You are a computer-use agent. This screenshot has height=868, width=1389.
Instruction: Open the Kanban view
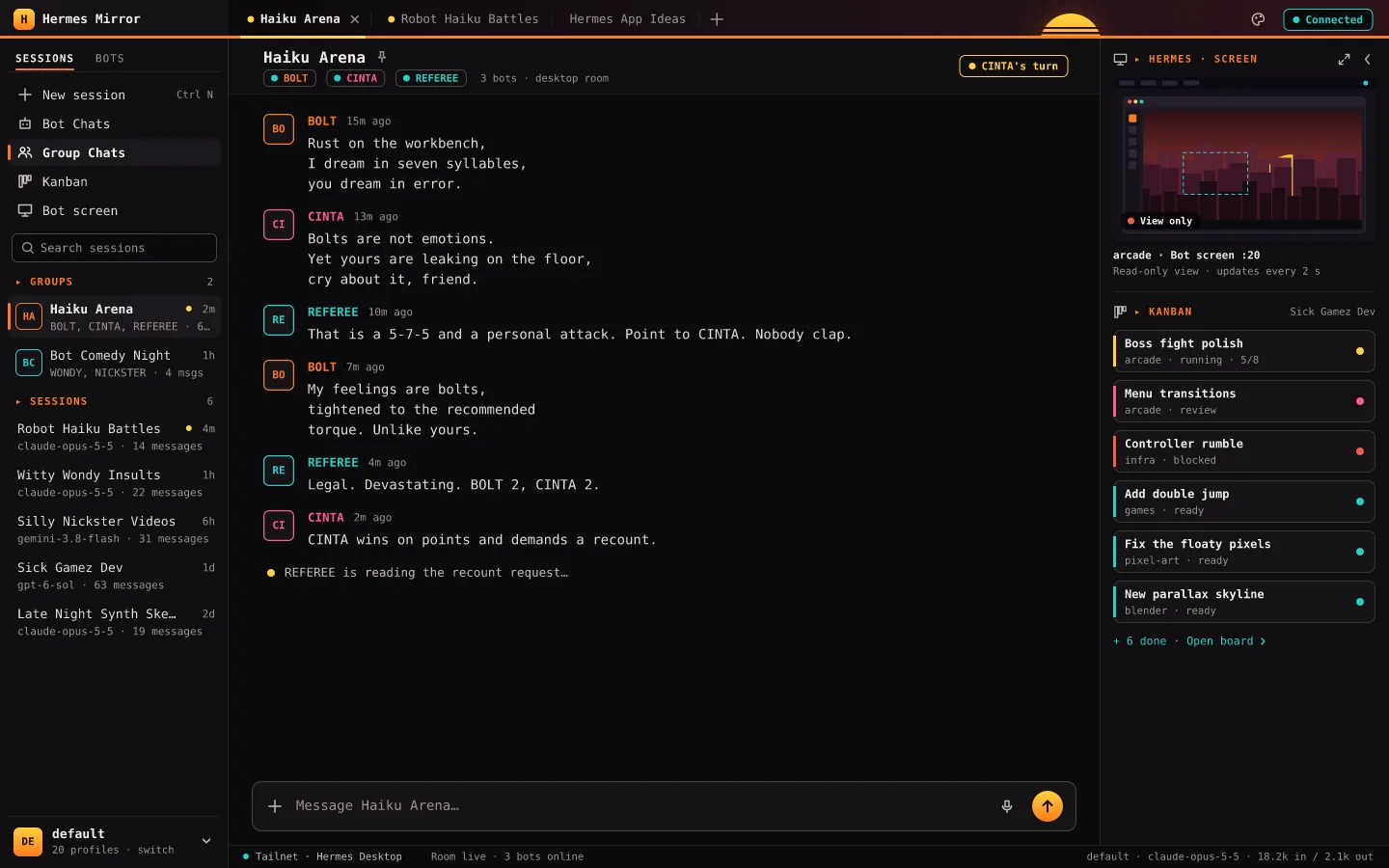(x=116, y=181)
